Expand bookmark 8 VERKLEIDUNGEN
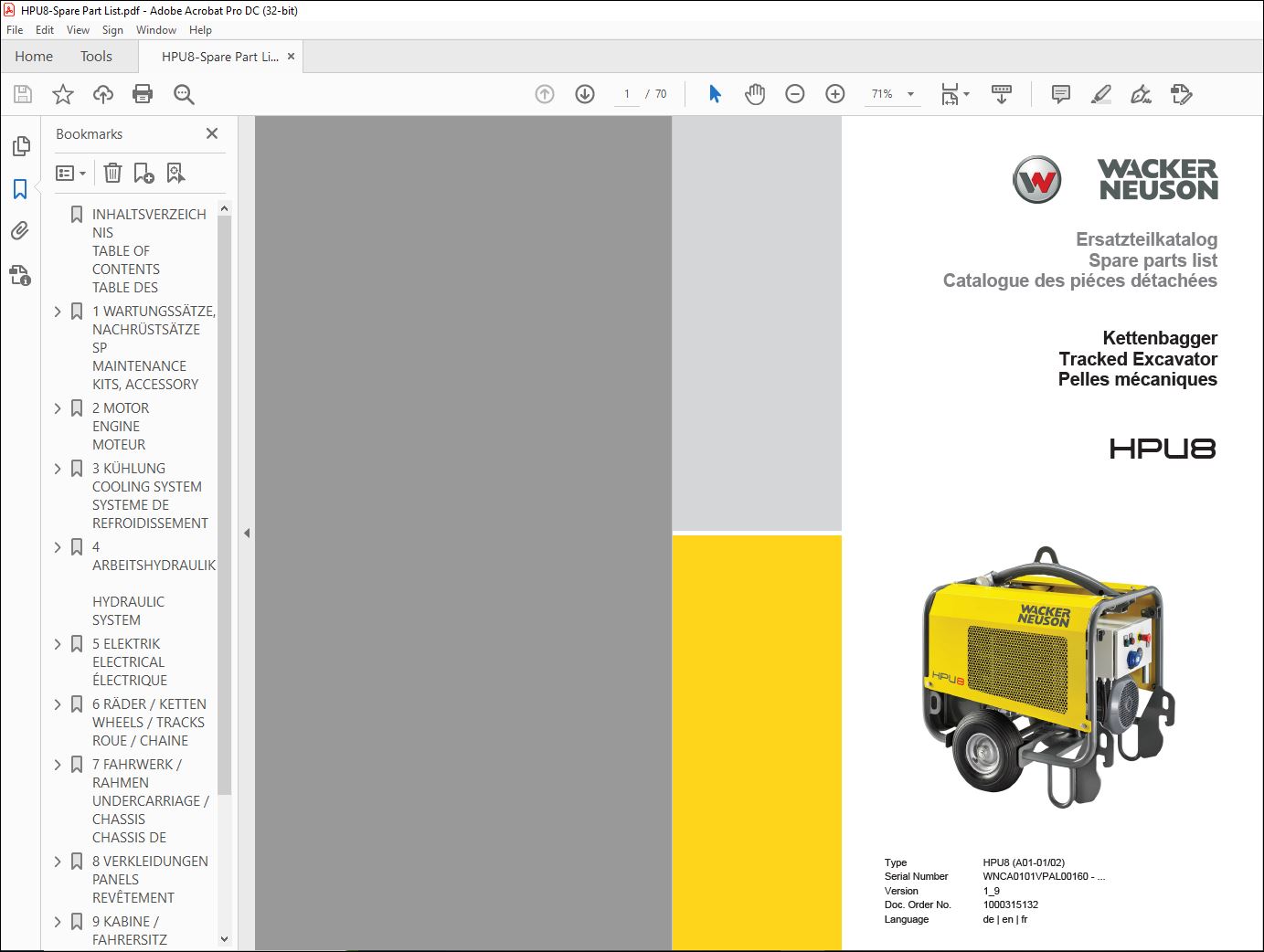Viewport: 1264px width, 952px height. point(58,862)
